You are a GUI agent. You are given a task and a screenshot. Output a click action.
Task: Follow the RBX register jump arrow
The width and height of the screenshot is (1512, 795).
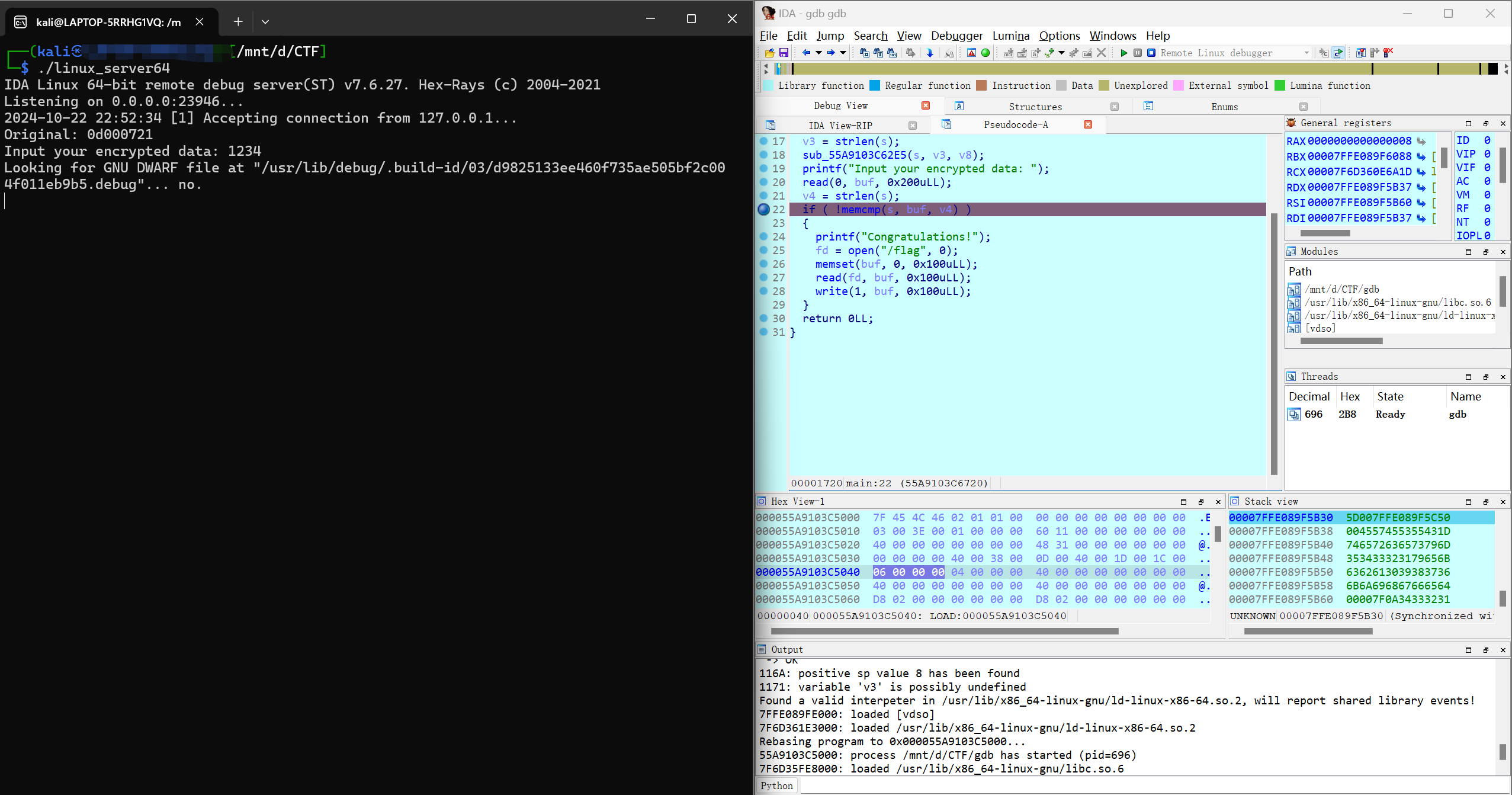1421,156
